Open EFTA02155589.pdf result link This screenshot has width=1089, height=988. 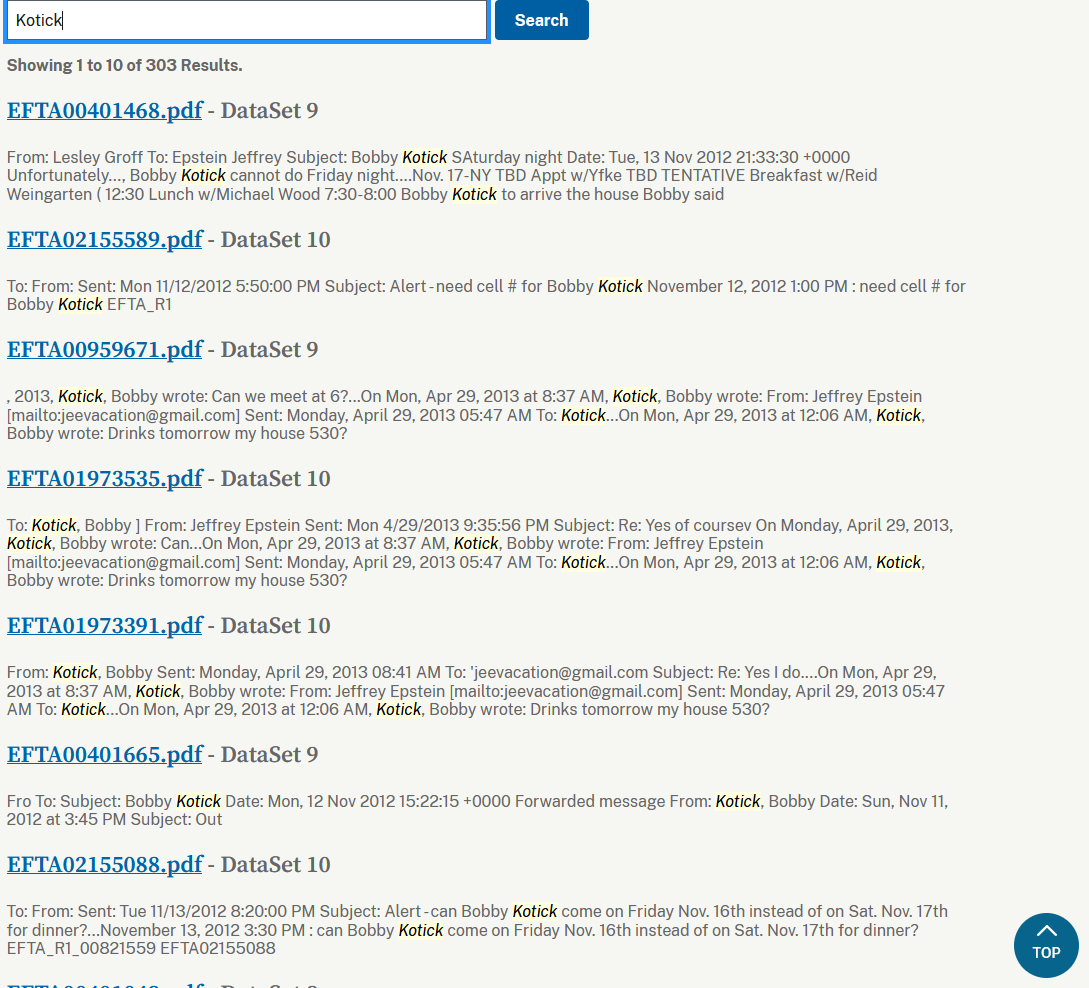click(x=104, y=240)
